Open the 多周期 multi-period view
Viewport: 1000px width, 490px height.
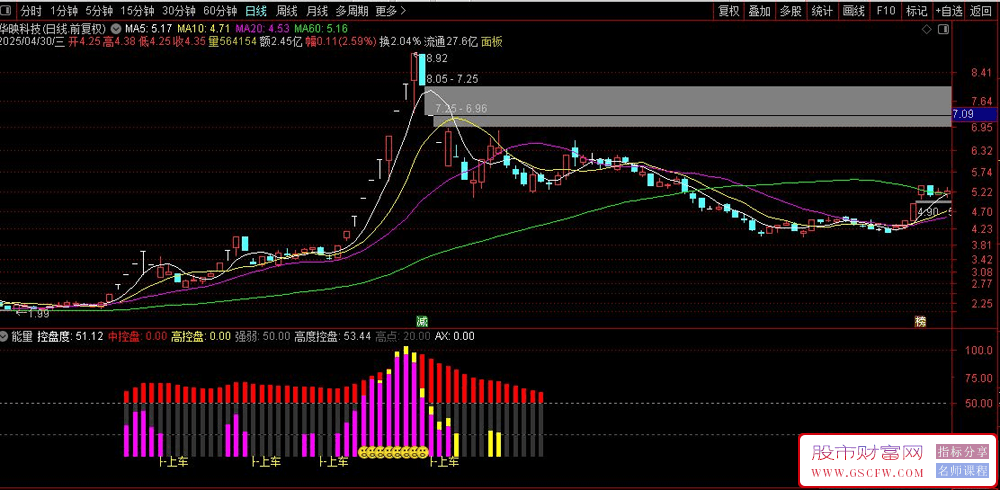coord(351,10)
